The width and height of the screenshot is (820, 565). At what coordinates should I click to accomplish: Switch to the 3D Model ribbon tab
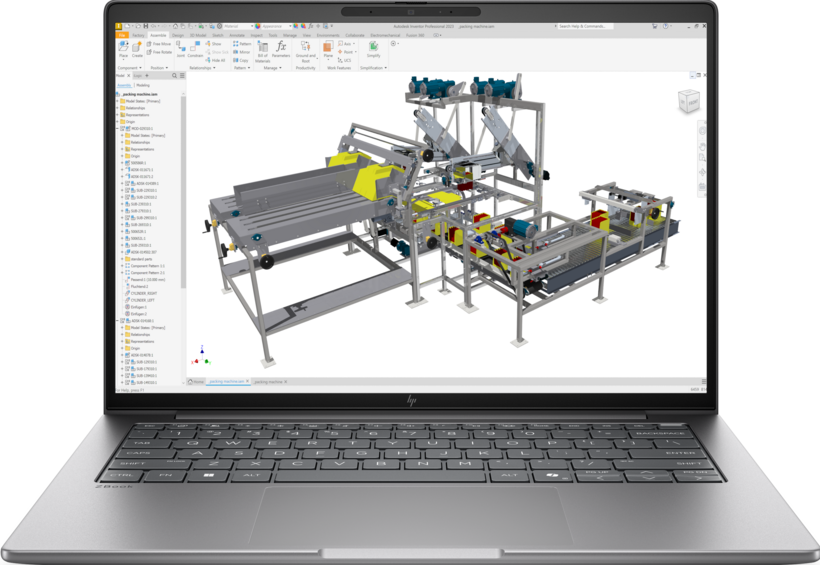198,35
